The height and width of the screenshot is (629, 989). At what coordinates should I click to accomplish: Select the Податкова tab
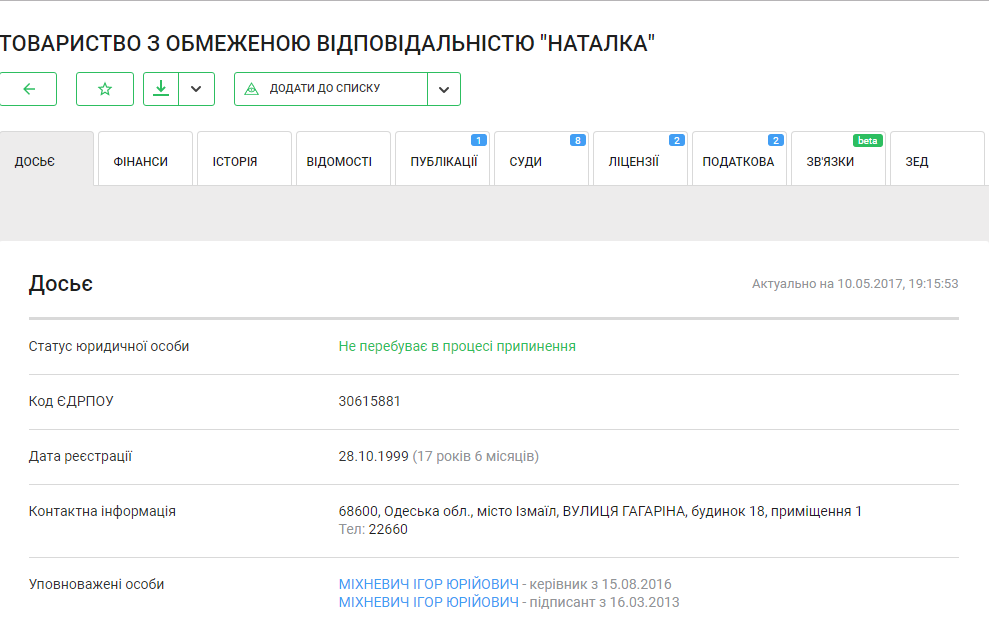click(739, 161)
